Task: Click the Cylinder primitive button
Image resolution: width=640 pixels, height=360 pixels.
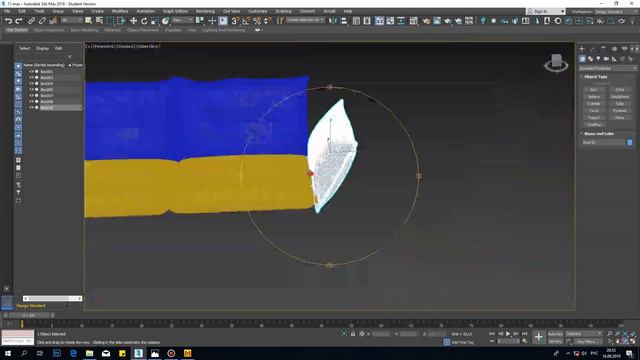Action: (x=594, y=104)
